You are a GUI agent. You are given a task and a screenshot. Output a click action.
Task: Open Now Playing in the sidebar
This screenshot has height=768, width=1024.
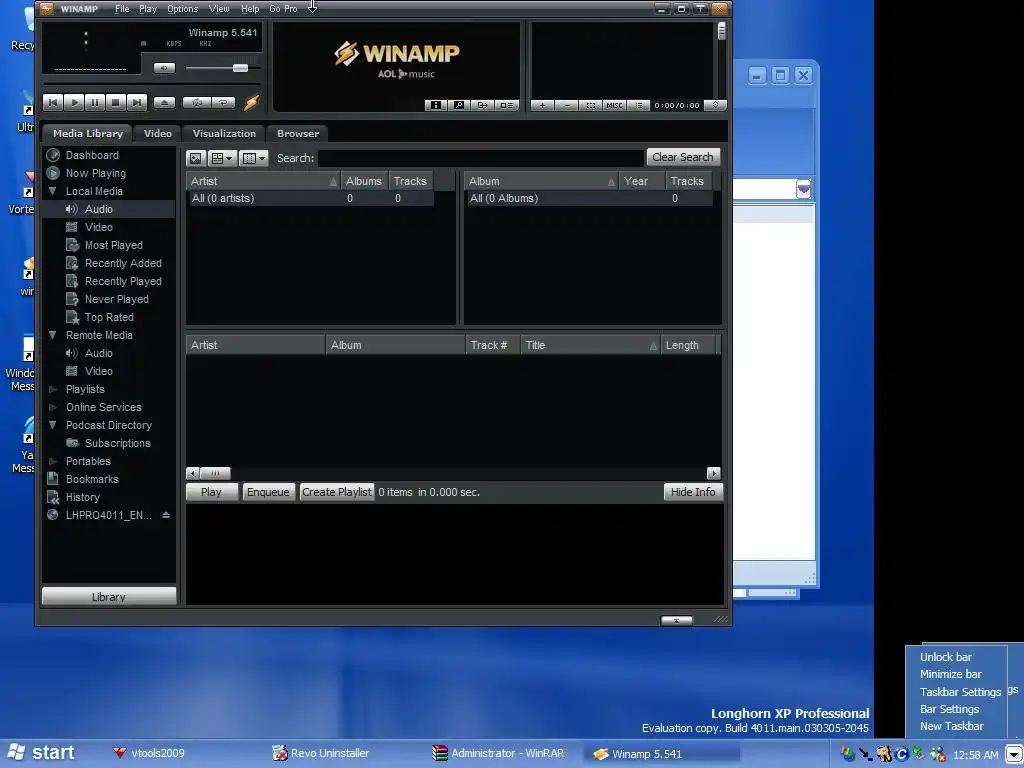click(x=95, y=173)
